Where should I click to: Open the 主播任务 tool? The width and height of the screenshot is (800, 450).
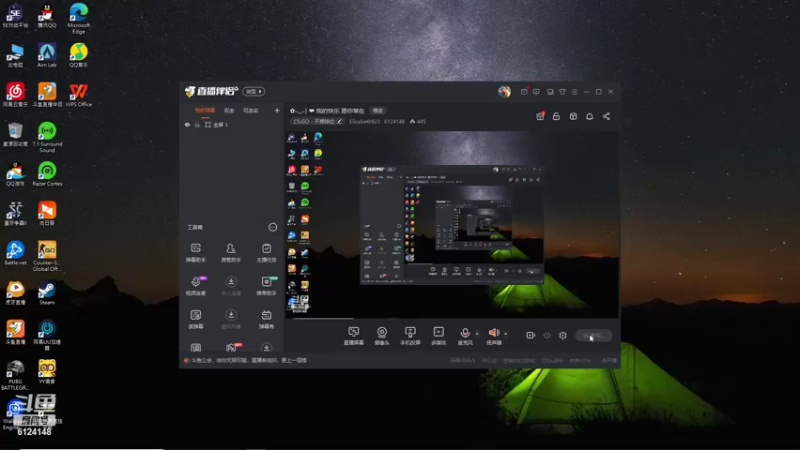pos(266,253)
